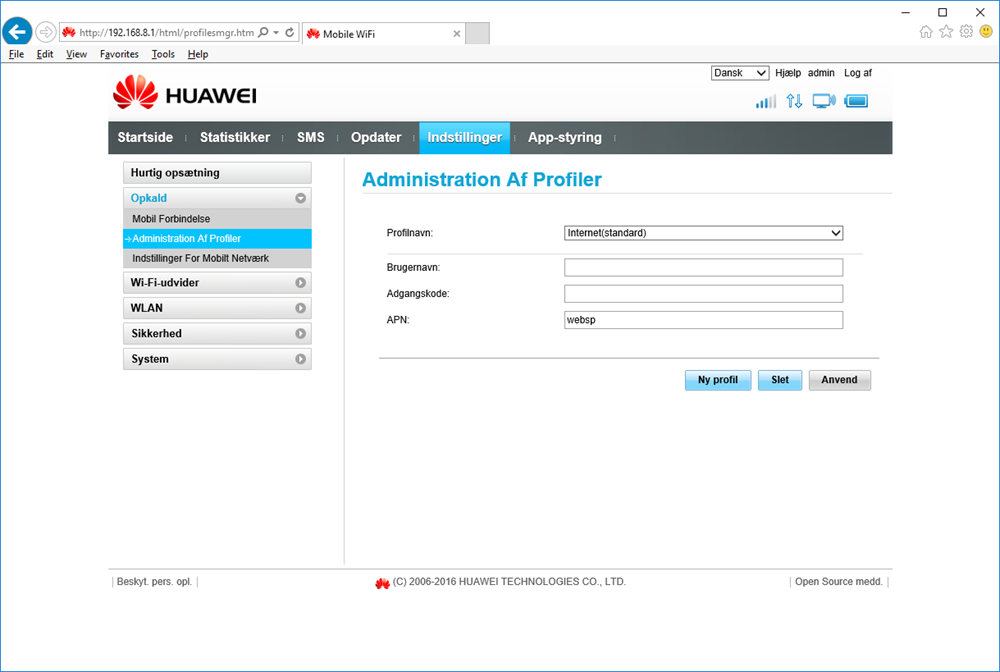Viewport: 1000px width, 672px height.
Task: Click the browser forward arrow button
Action: pyautogui.click(x=45, y=31)
